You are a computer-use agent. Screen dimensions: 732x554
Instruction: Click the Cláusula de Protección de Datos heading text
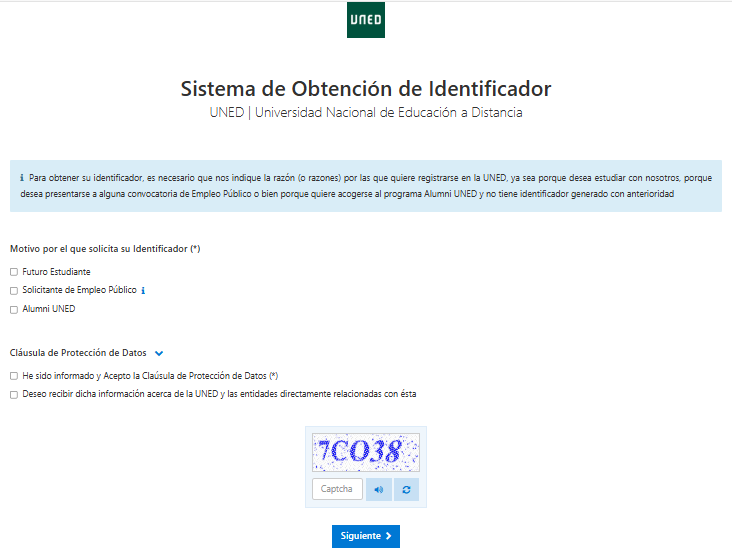[78, 353]
